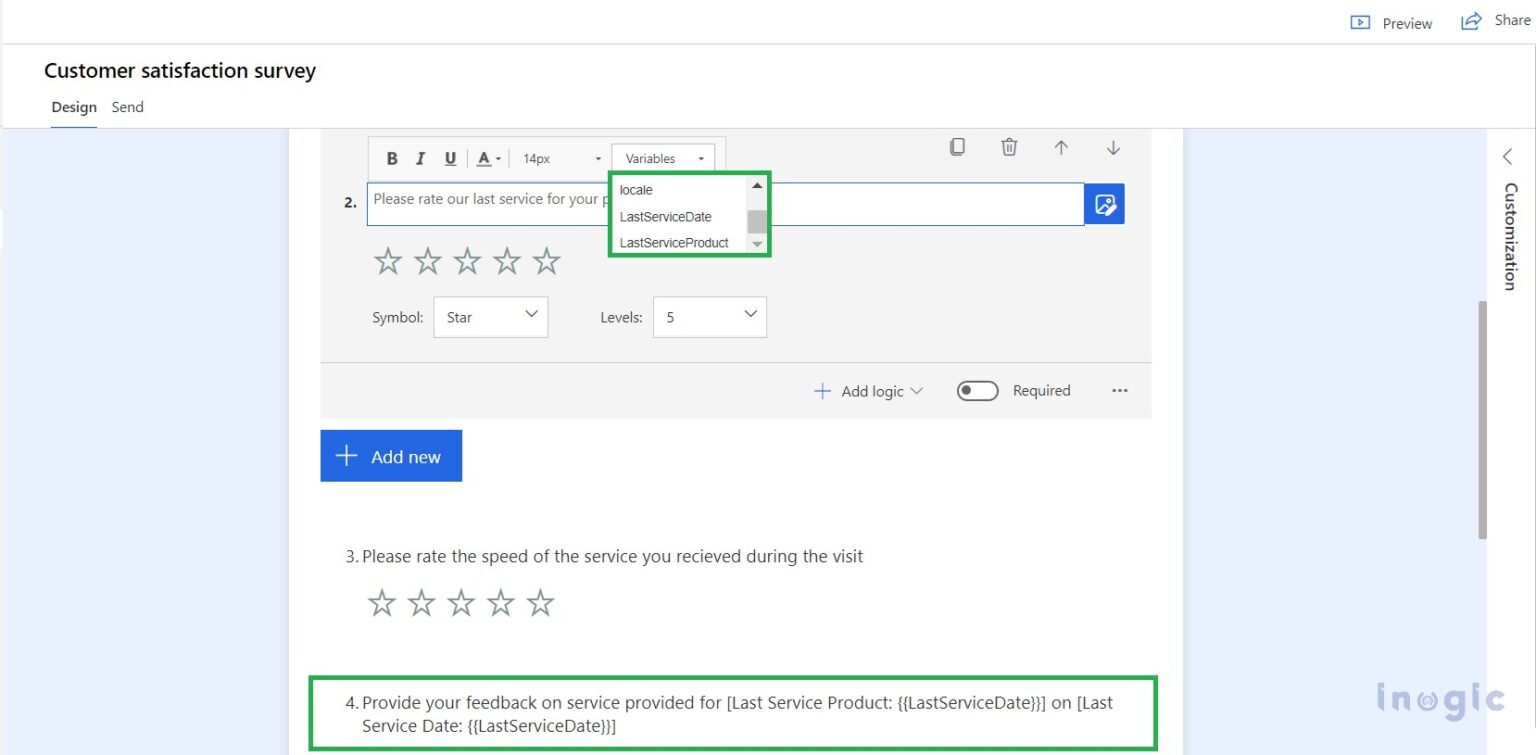Image resolution: width=1536 pixels, height=755 pixels.
Task: Toggle bold formatting in the question toolbar
Action: pos(392,158)
